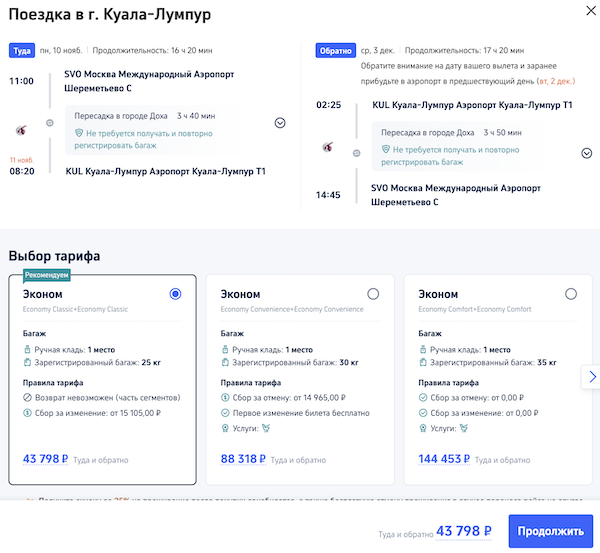The image size is (600, 553).
Task: Click the checked baggage icon for 30 кг
Action: click(225, 363)
